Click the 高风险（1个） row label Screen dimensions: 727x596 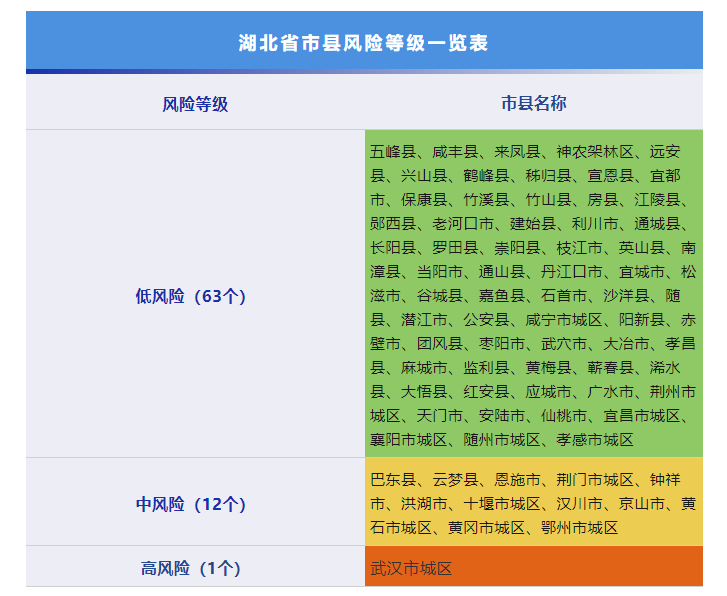tap(190, 569)
